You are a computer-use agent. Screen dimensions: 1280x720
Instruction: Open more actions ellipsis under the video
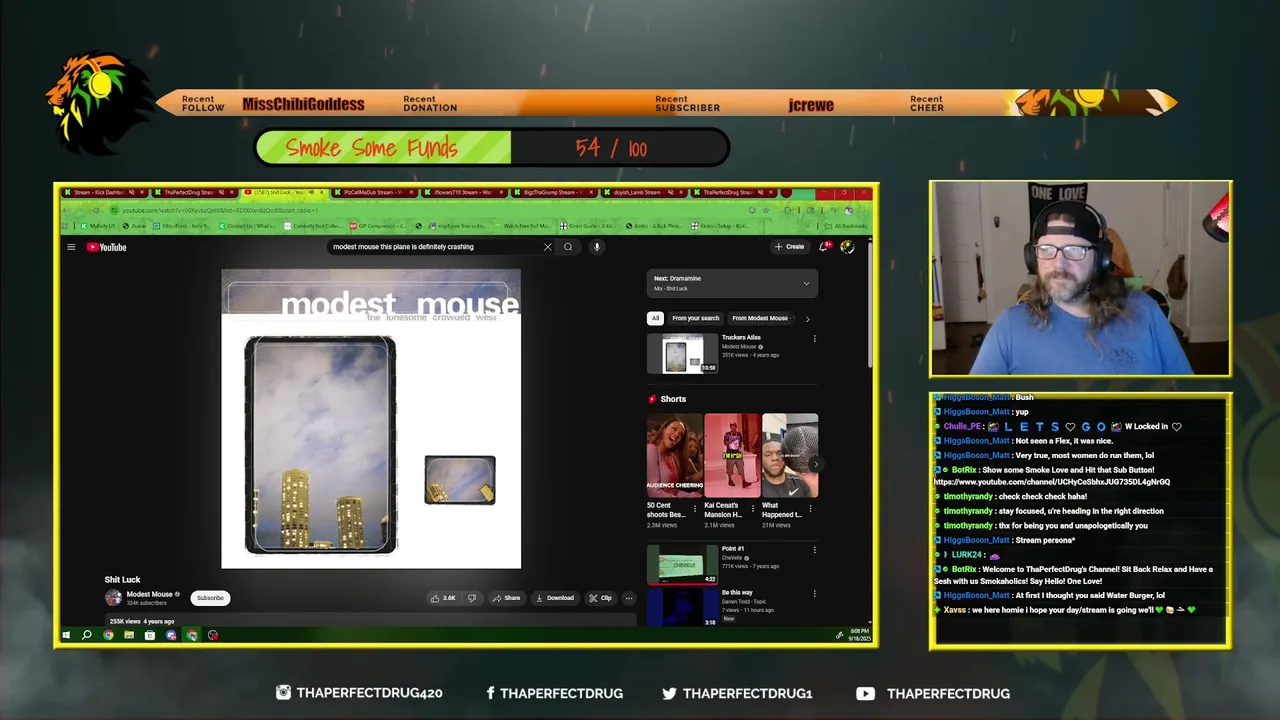pyautogui.click(x=629, y=598)
